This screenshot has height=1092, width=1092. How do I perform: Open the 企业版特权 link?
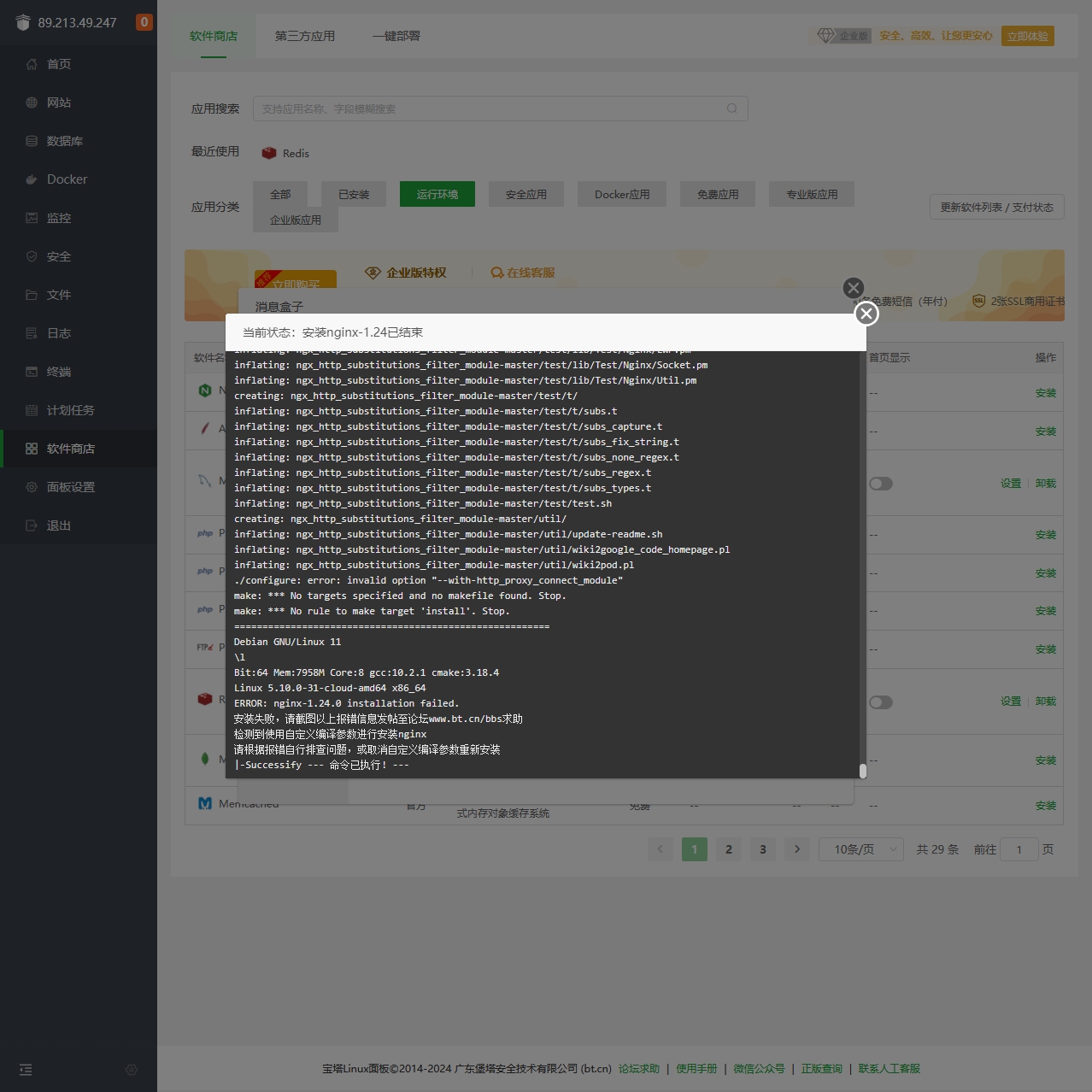pyautogui.click(x=406, y=273)
